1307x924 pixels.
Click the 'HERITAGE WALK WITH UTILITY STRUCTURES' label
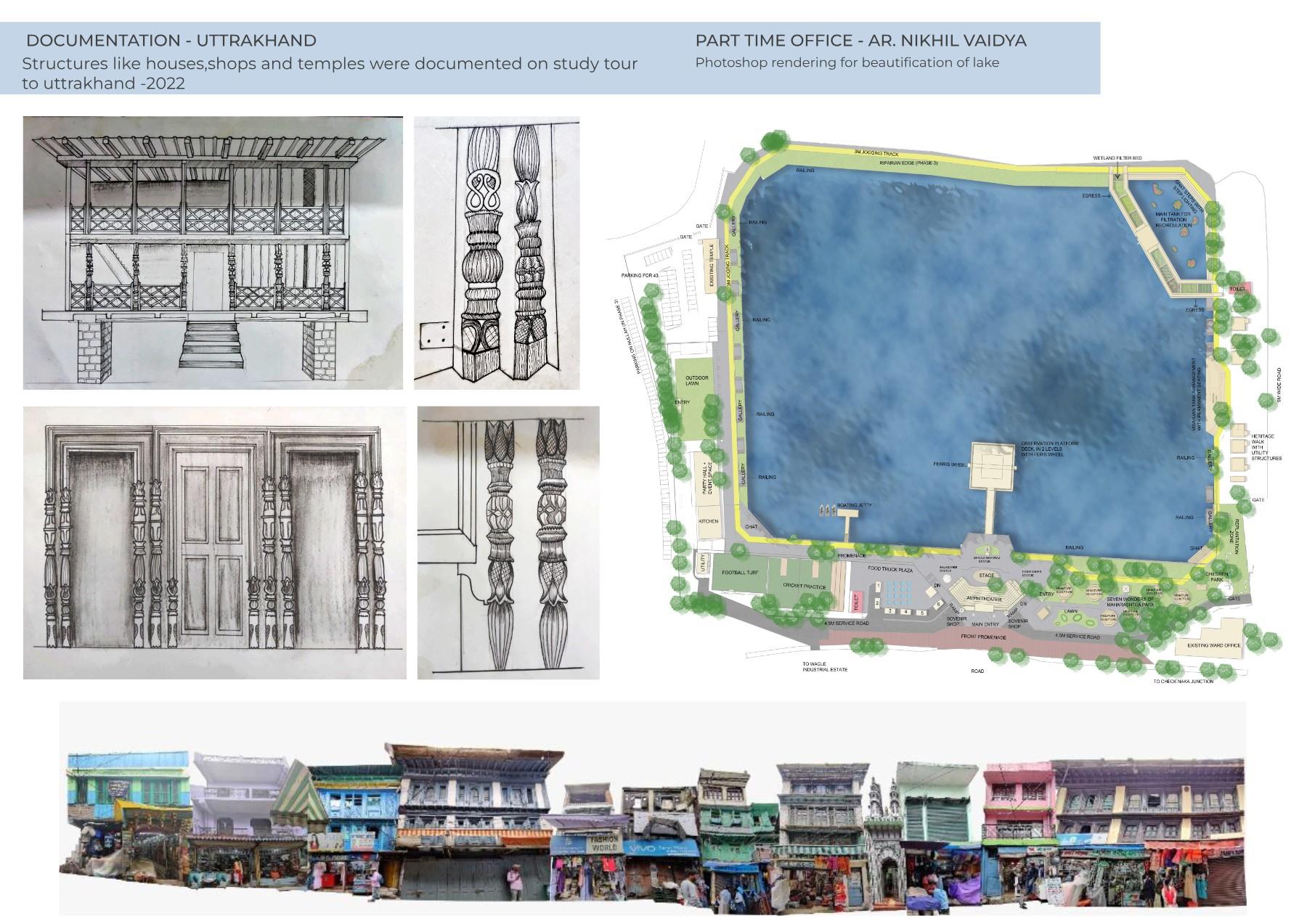[x=1265, y=447]
